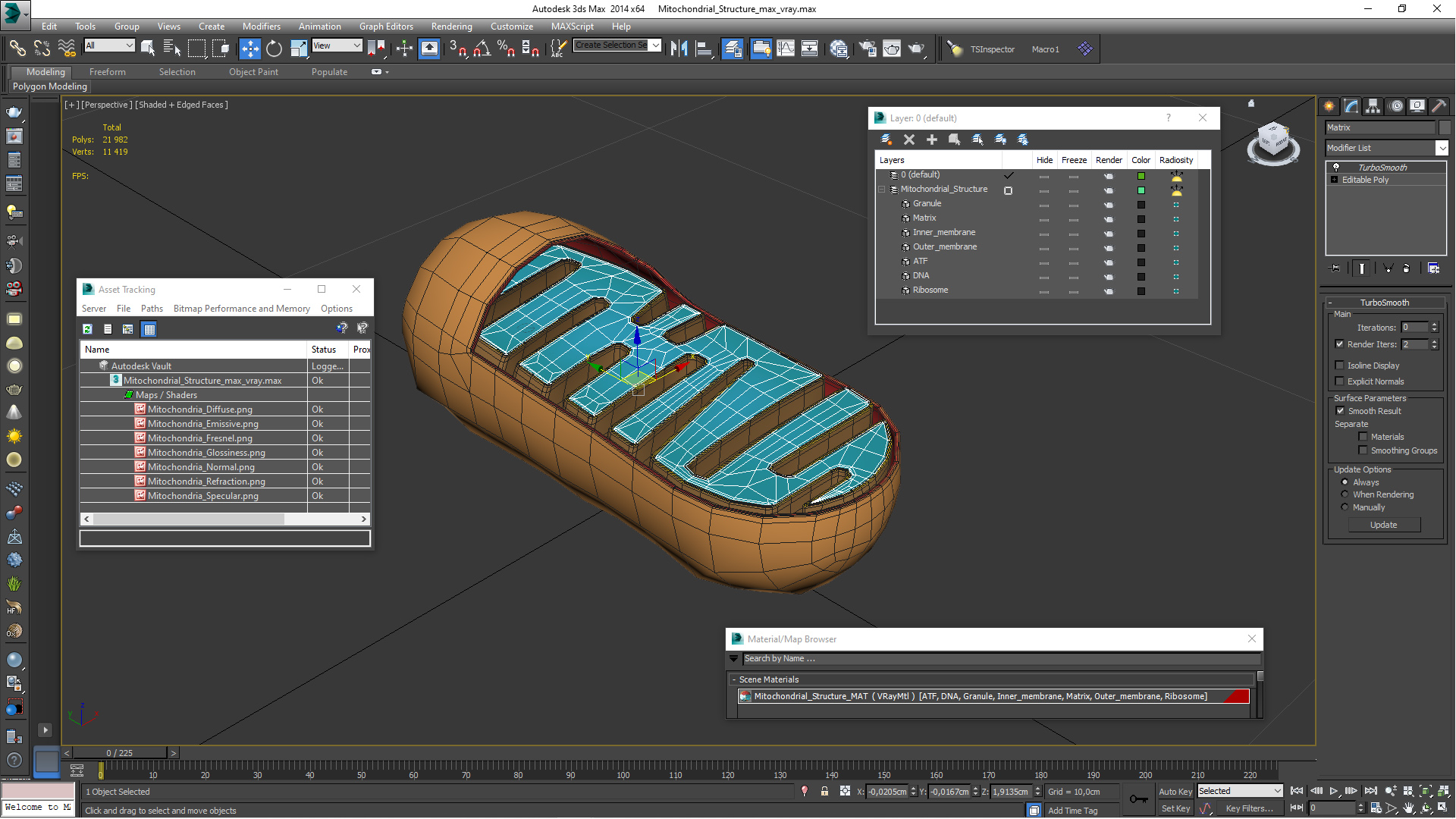This screenshot has width=1456, height=819.
Task: Toggle the Percent Snap button
Action: point(506,49)
